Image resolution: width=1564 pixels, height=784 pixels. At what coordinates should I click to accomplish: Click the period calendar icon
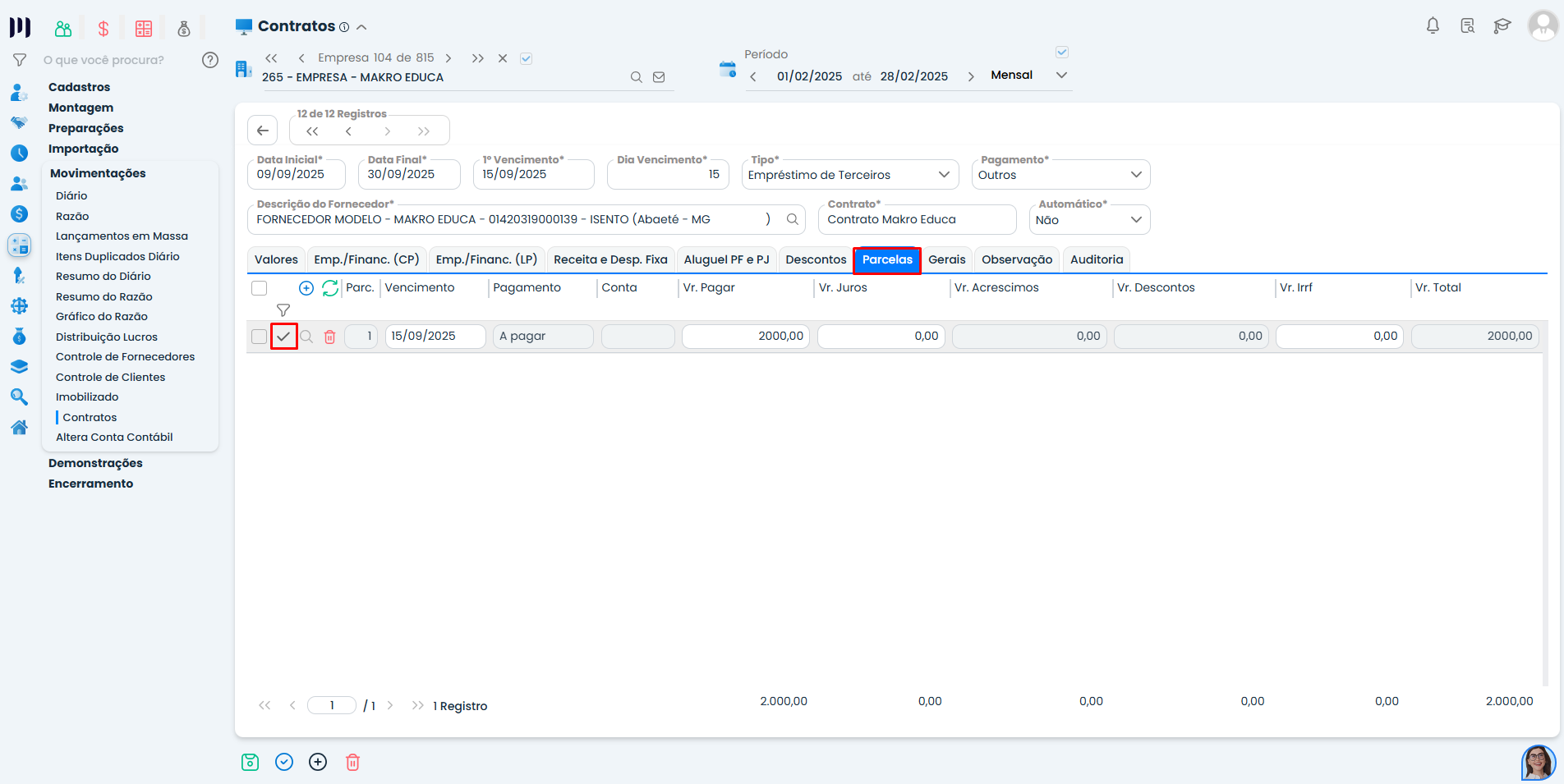tap(727, 70)
